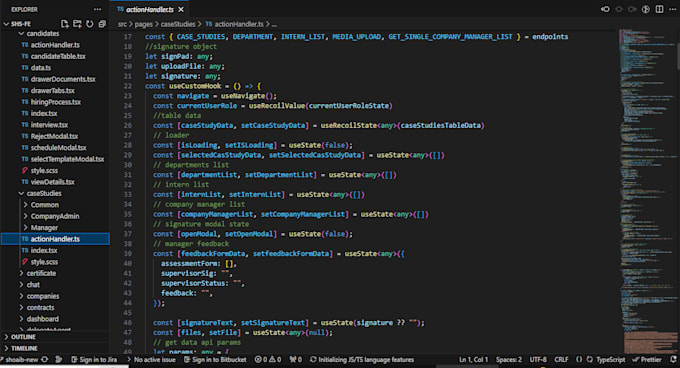Create a new folder in SHS-FE

click(x=77, y=24)
